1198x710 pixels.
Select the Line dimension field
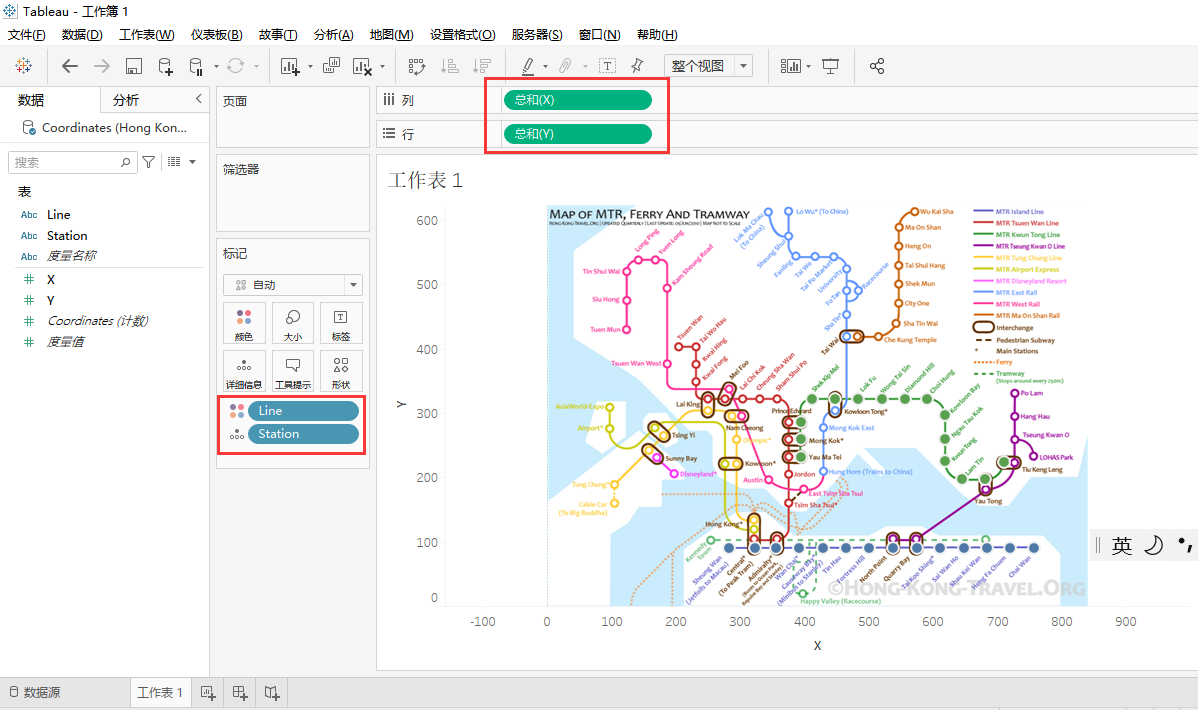pos(58,215)
